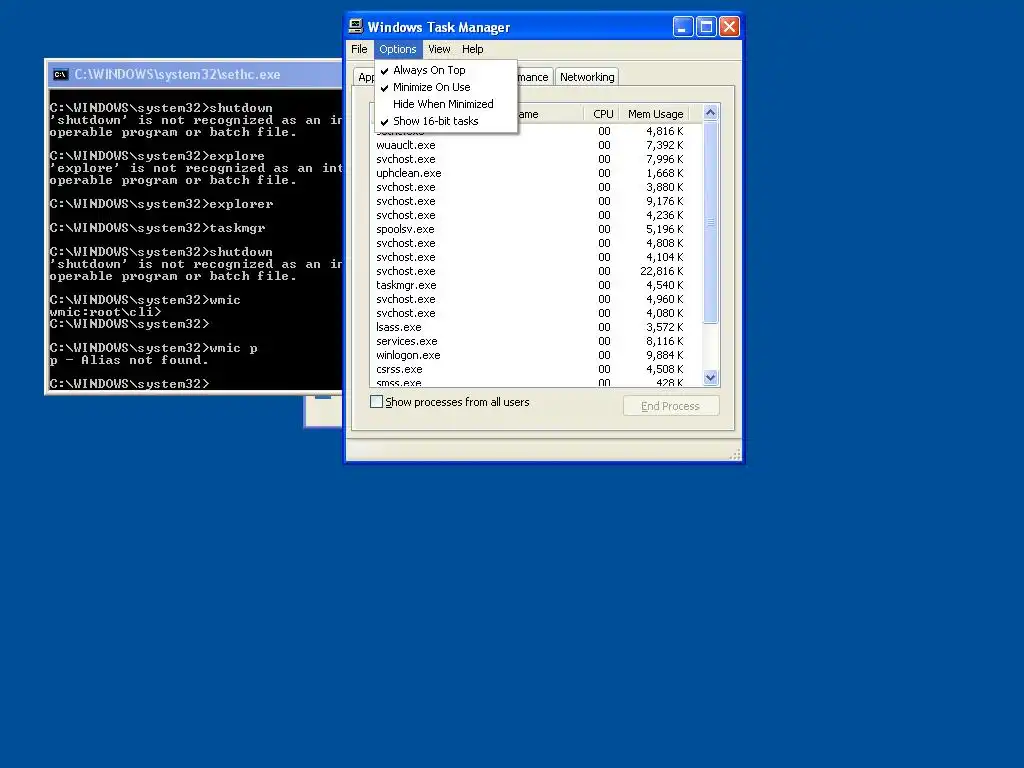
Task: Click the Task Manager title bar icon
Action: (x=356, y=26)
